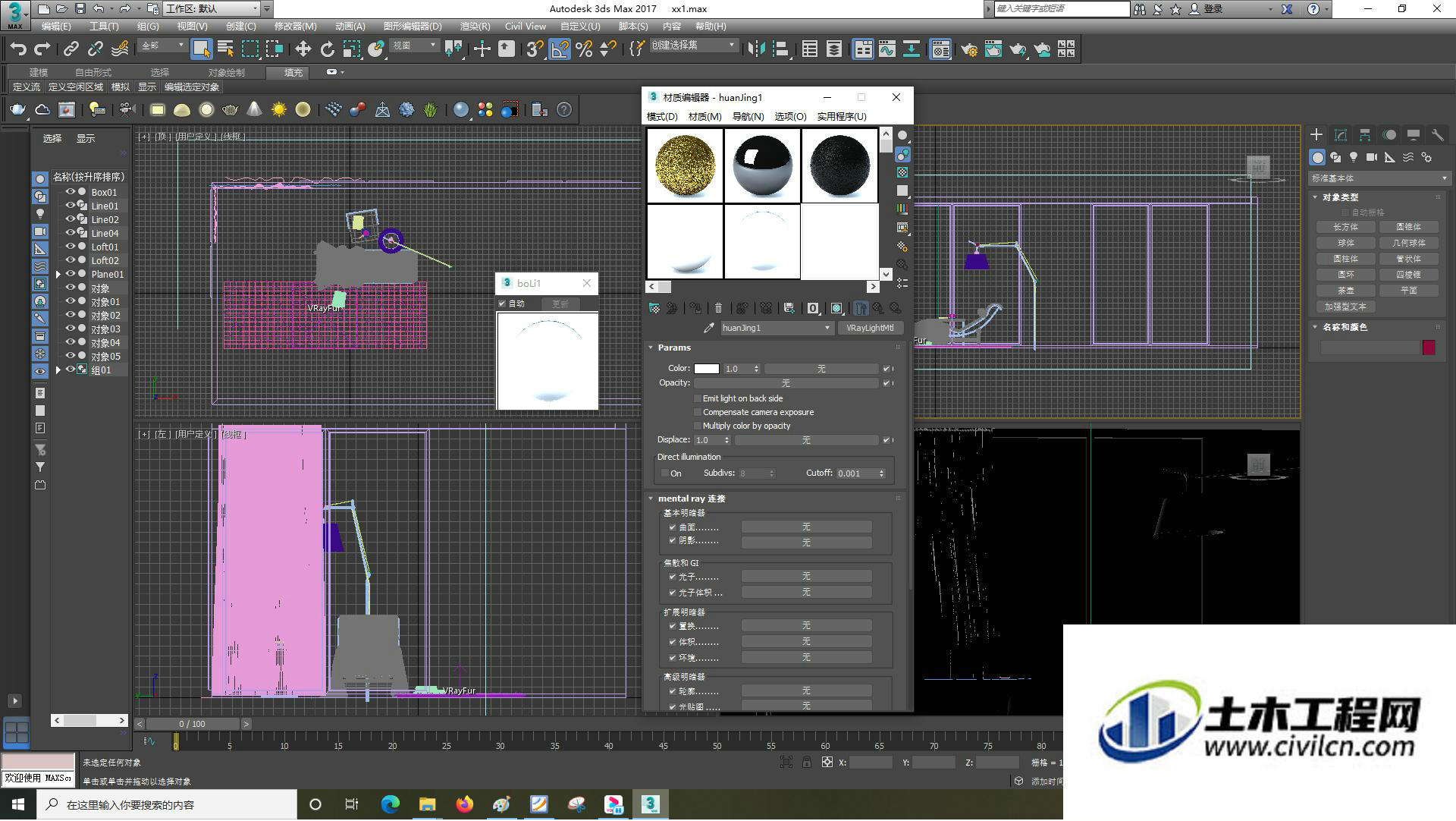1456x821 pixels.
Task: Click the Select by Name icon
Action: (x=225, y=49)
